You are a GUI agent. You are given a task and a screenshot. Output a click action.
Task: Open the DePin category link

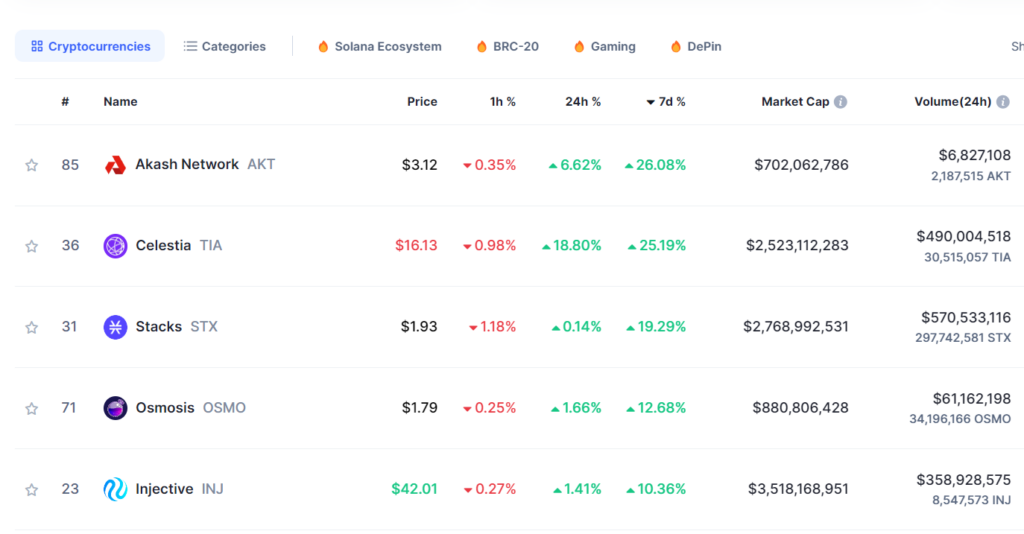[703, 47]
